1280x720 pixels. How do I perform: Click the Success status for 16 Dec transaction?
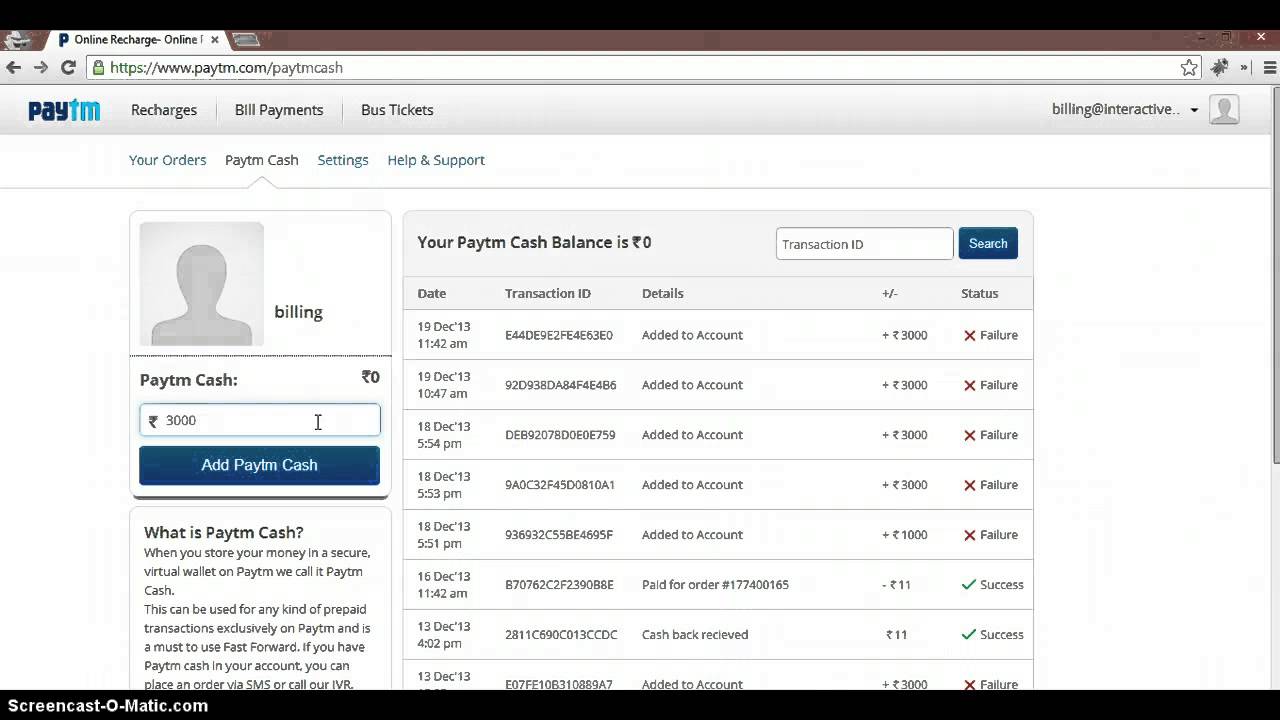[x=992, y=585]
